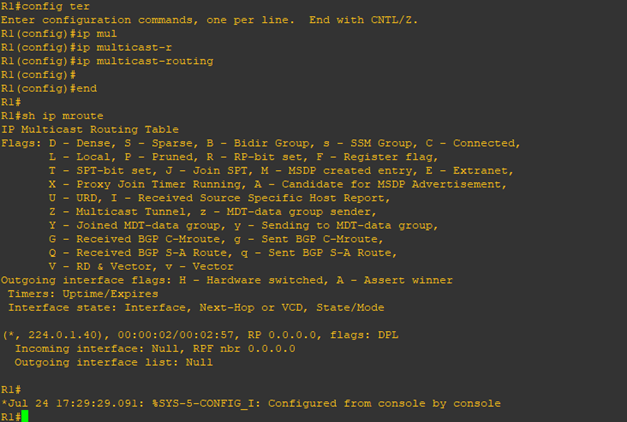Click the 'IP Multicast Routing Table' heading

tap(90, 130)
